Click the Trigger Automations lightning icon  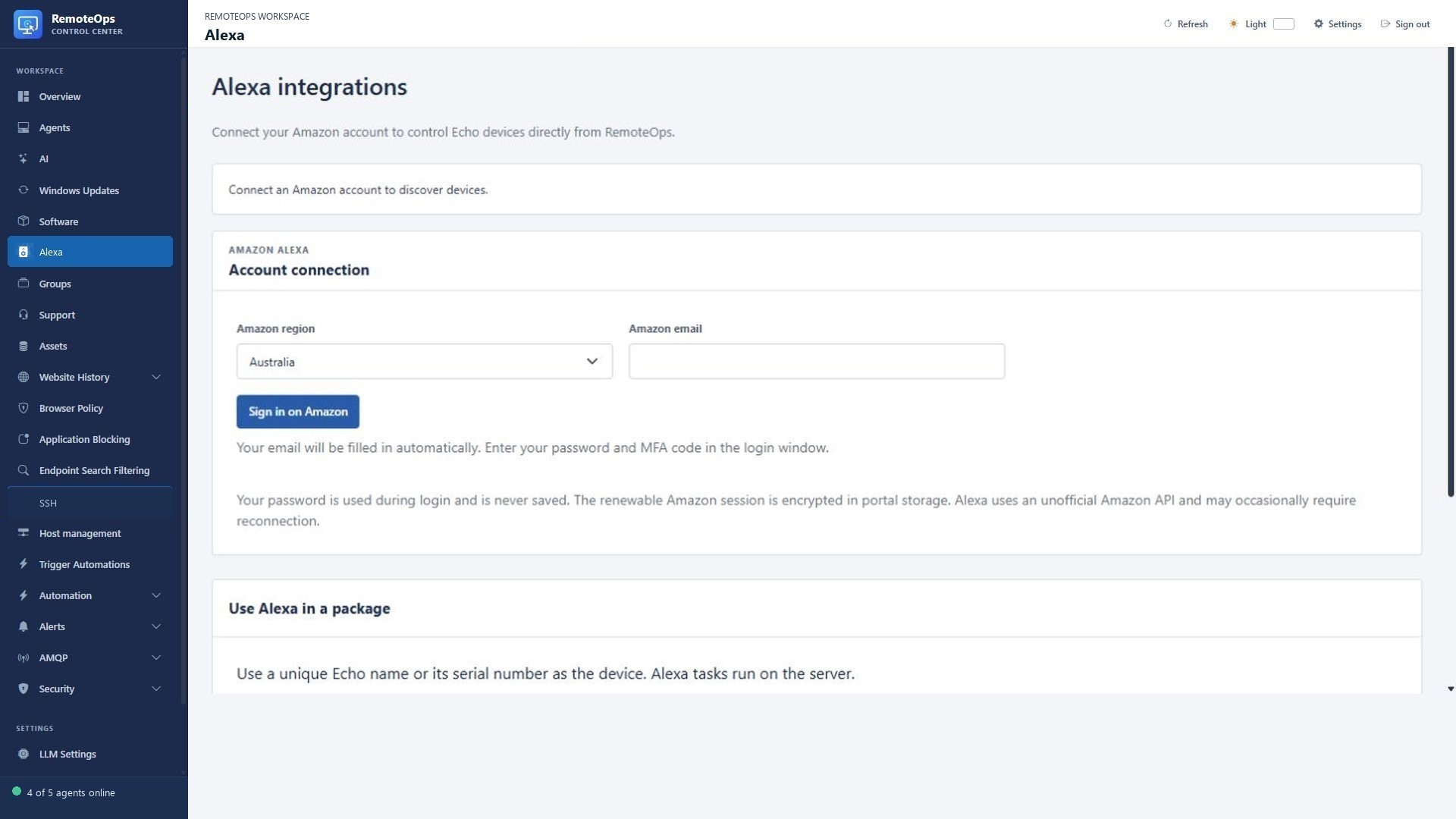pos(24,564)
